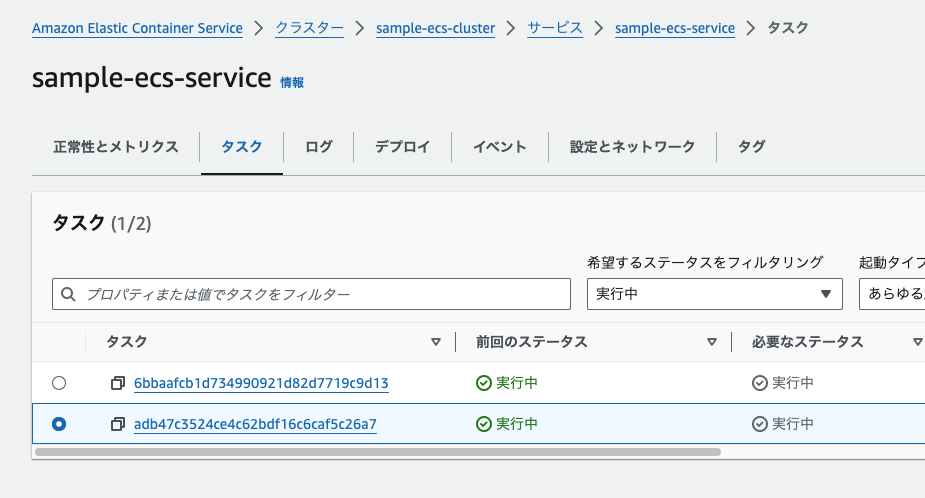Copy task ID 6bbaafcb1d734990921d82d7719c9d13 icon
The height and width of the screenshot is (498, 925).
(118, 383)
